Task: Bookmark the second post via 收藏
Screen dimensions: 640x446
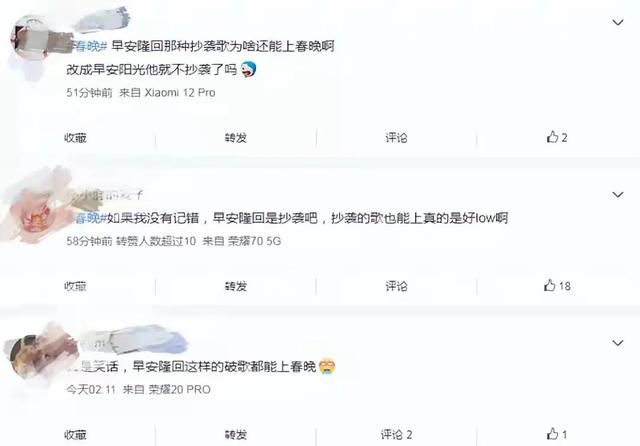Action: pos(76,286)
